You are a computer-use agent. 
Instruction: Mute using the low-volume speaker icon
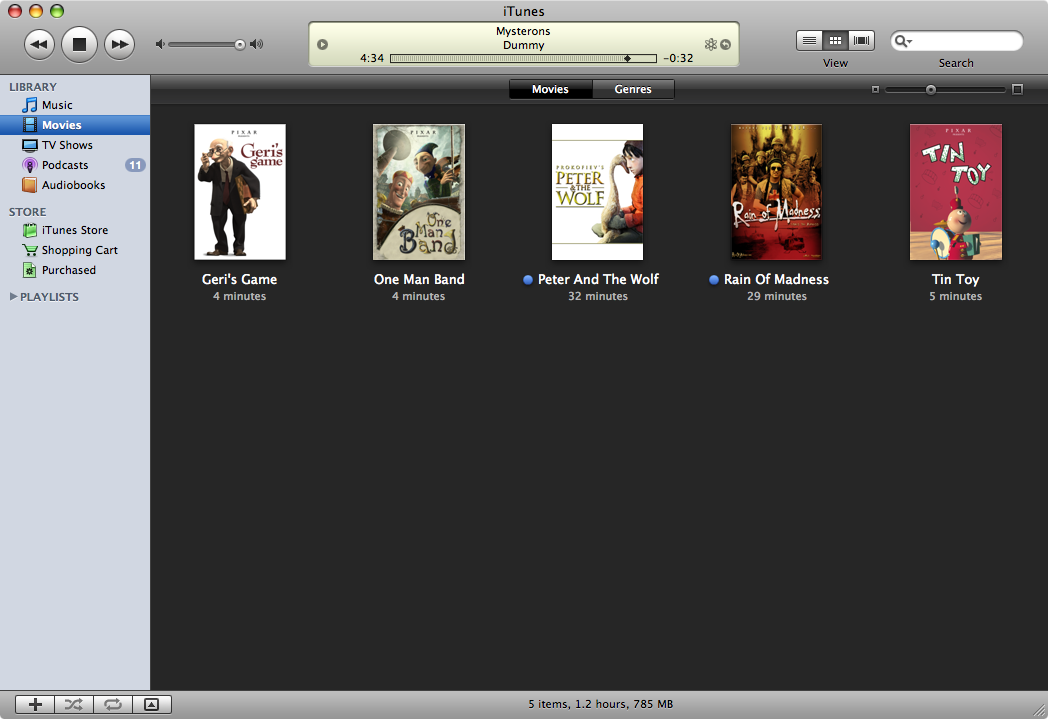coord(160,45)
